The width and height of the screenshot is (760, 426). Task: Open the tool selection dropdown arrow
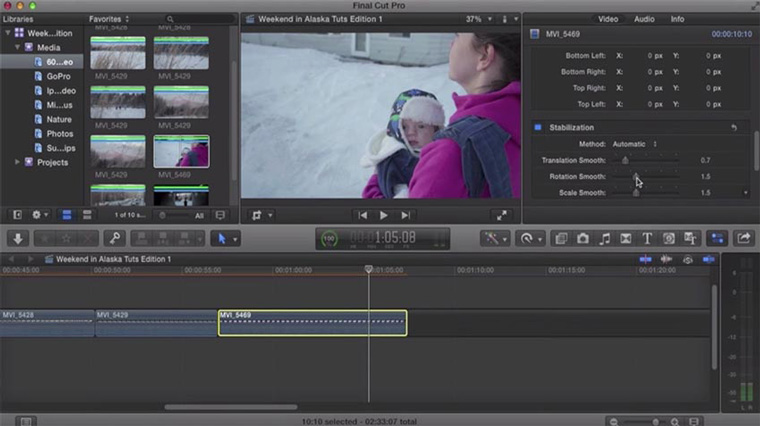tap(235, 239)
